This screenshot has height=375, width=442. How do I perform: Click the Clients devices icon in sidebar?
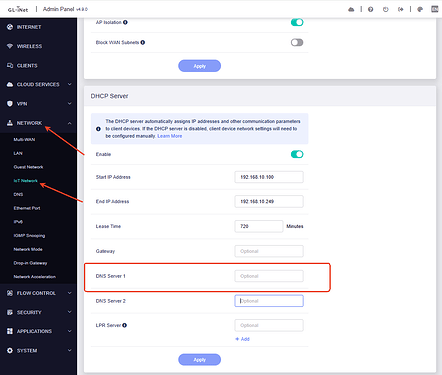pos(10,65)
